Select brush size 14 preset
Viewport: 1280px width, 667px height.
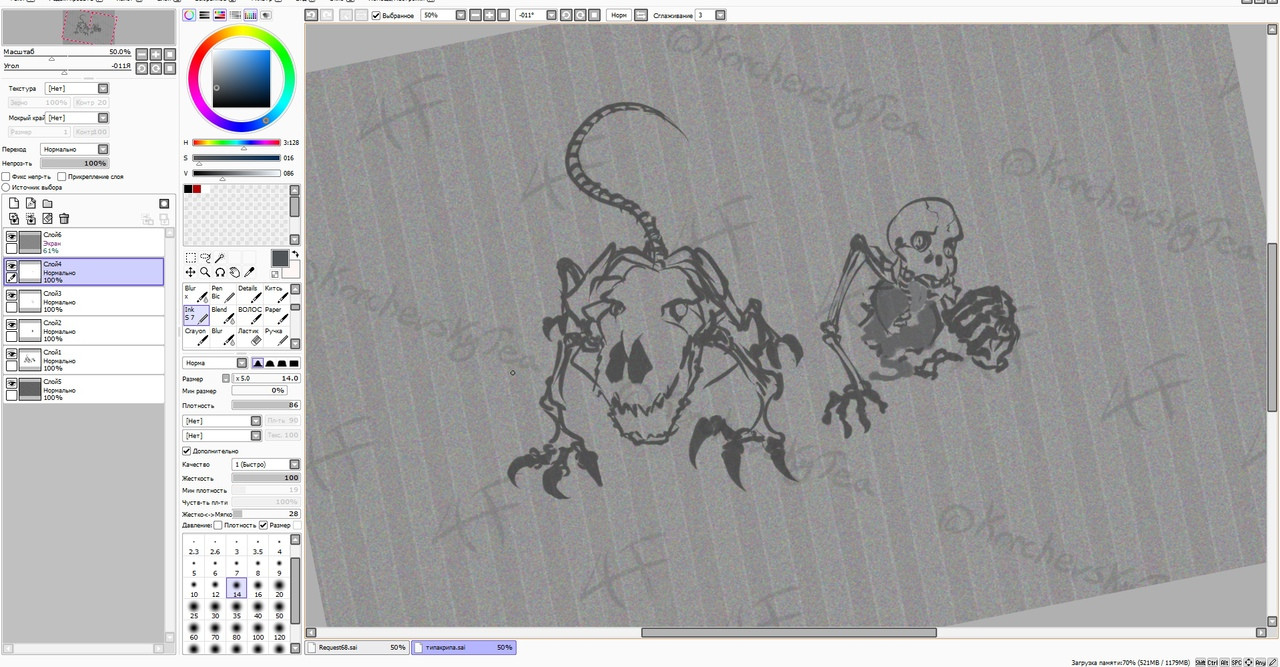237,588
